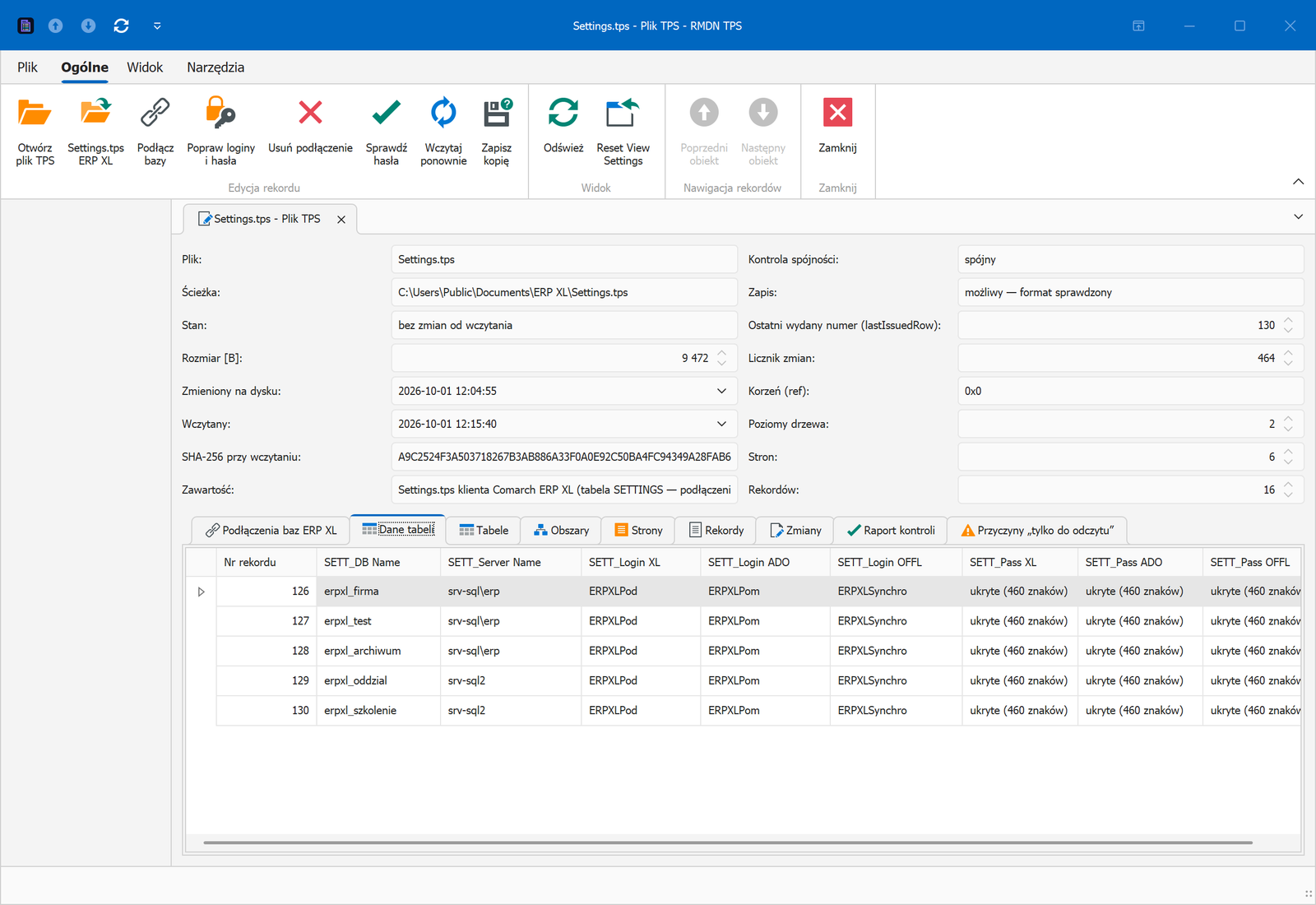Reload file with Wczytaj ponownie
This screenshot has width=1316, height=905.
pos(443,132)
